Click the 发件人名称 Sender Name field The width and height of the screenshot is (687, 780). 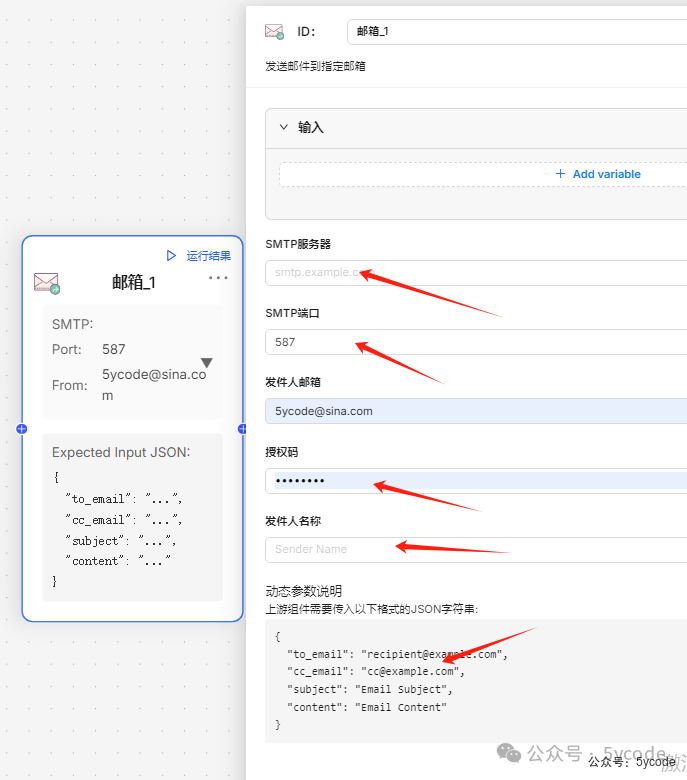[x=476, y=550]
